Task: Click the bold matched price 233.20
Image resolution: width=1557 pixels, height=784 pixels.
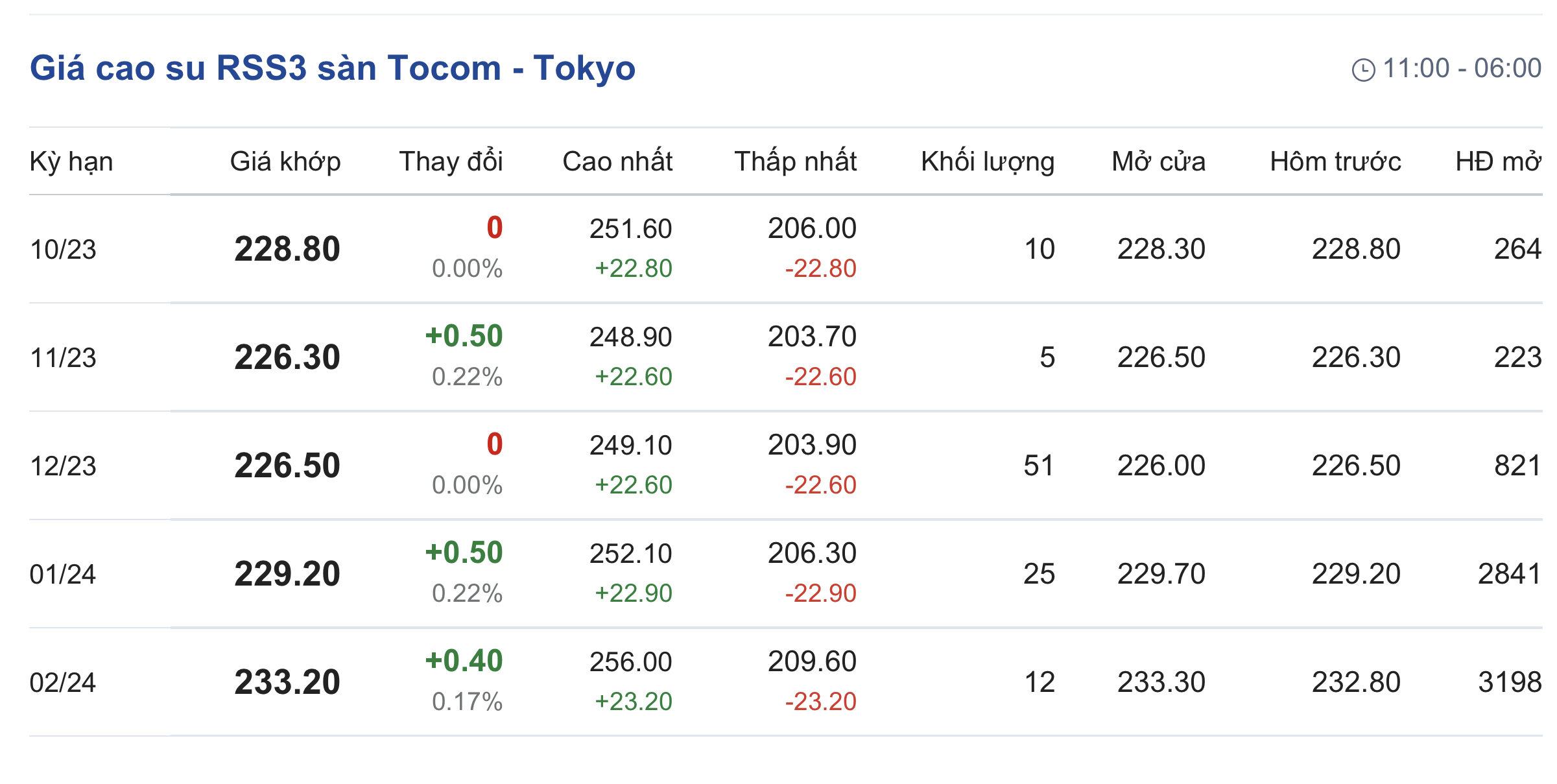Action: [287, 682]
